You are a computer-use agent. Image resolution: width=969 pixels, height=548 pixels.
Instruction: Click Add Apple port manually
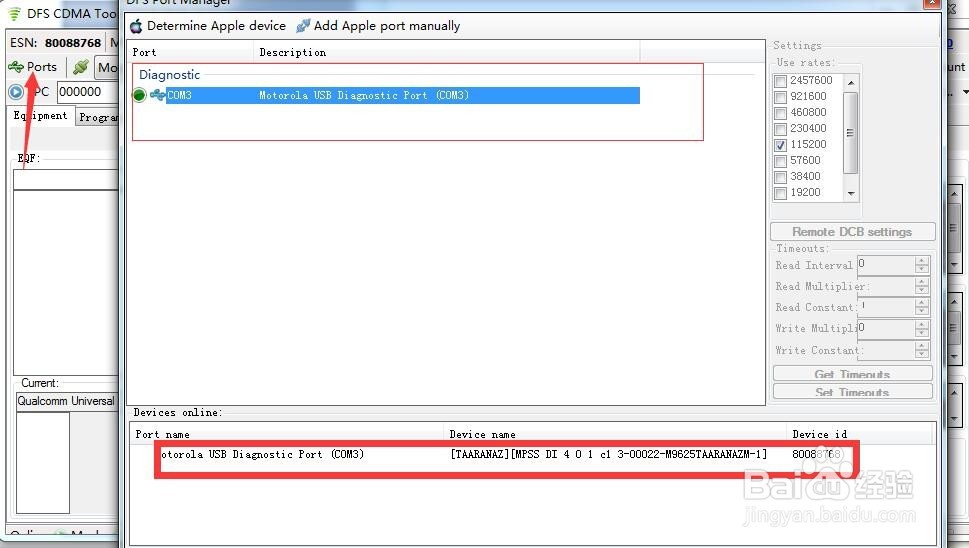pyautogui.click(x=378, y=26)
